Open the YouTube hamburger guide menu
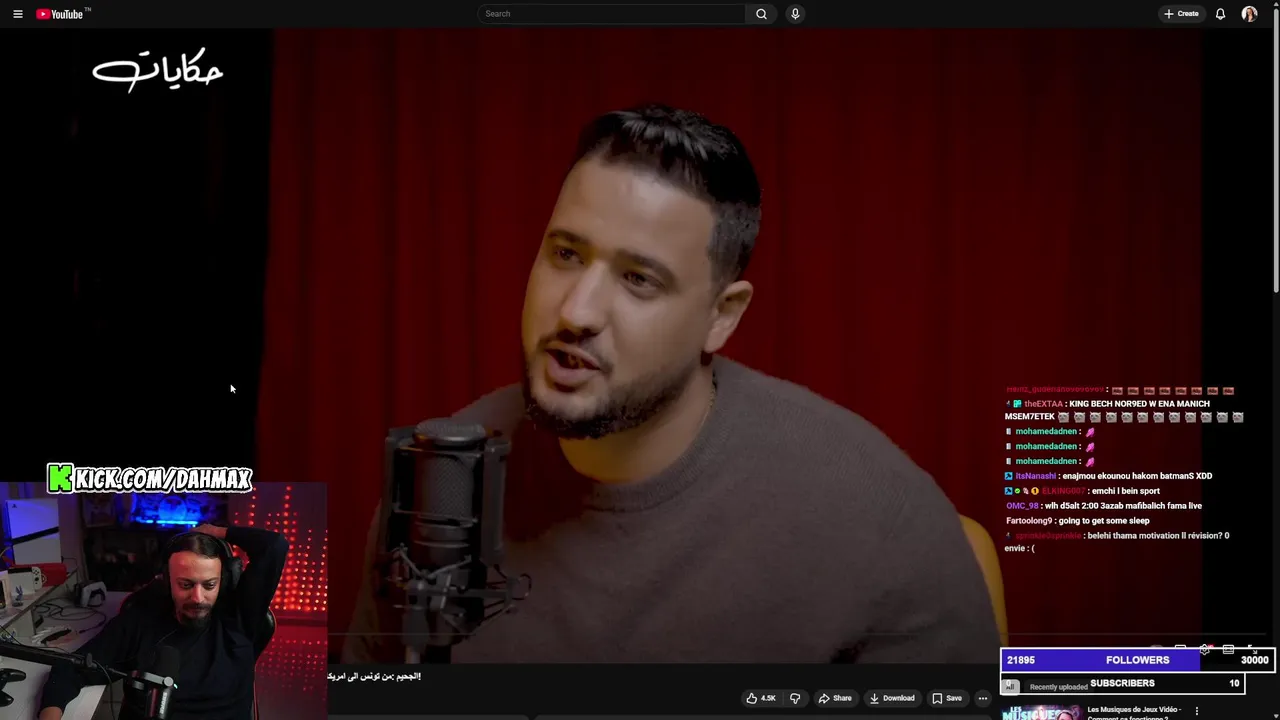 17,14
